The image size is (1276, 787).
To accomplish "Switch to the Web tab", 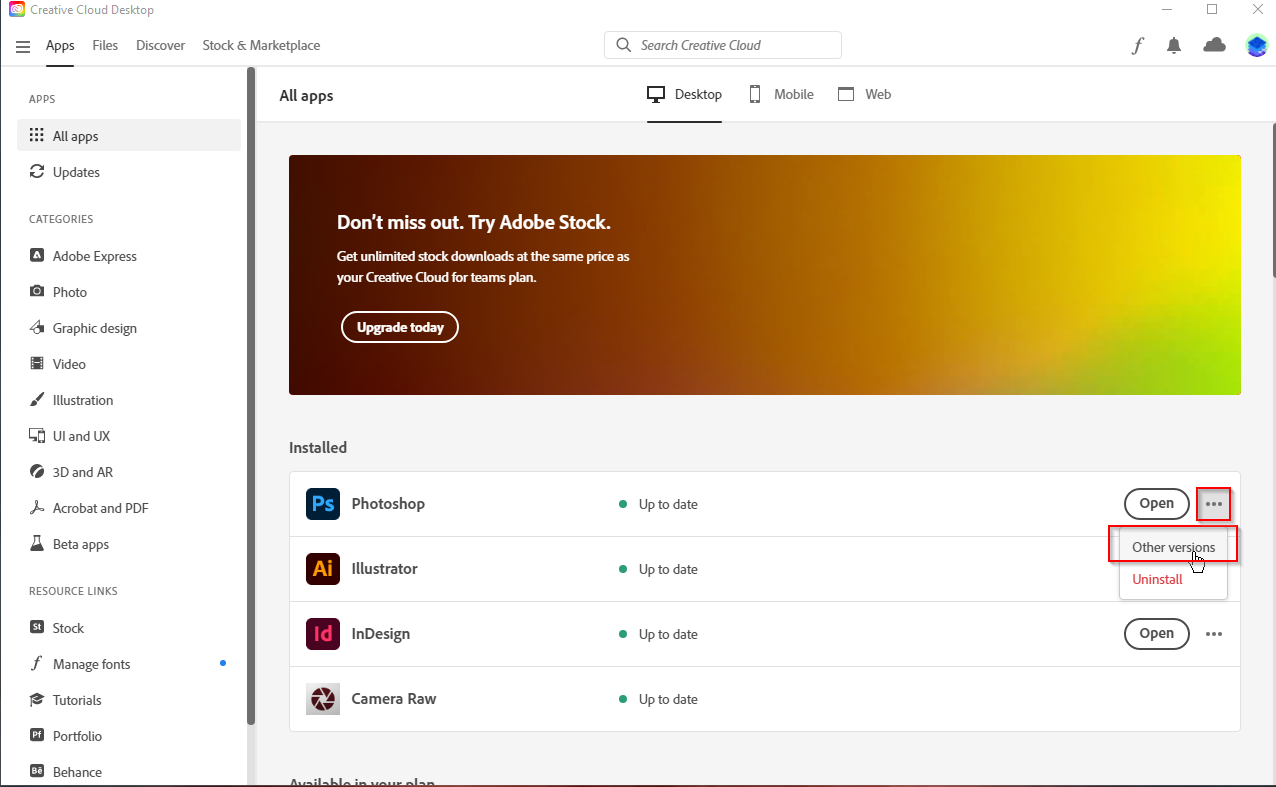I will (x=864, y=94).
